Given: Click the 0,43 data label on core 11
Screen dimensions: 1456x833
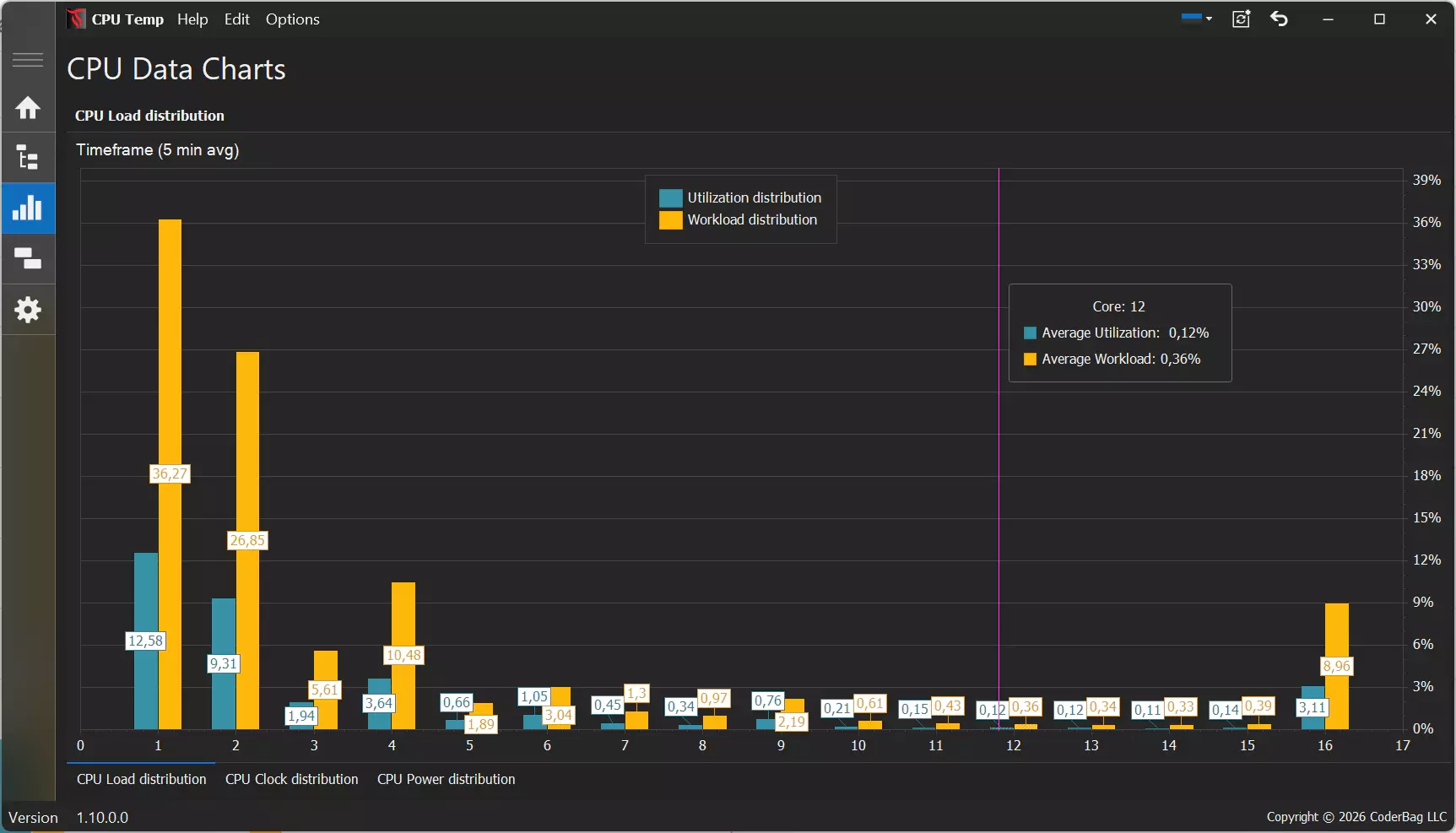Looking at the screenshot, I should pyautogui.click(x=948, y=706).
